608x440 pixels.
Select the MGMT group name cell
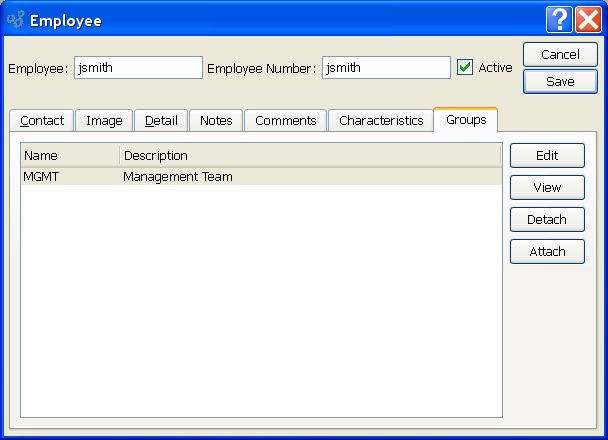[70, 177]
